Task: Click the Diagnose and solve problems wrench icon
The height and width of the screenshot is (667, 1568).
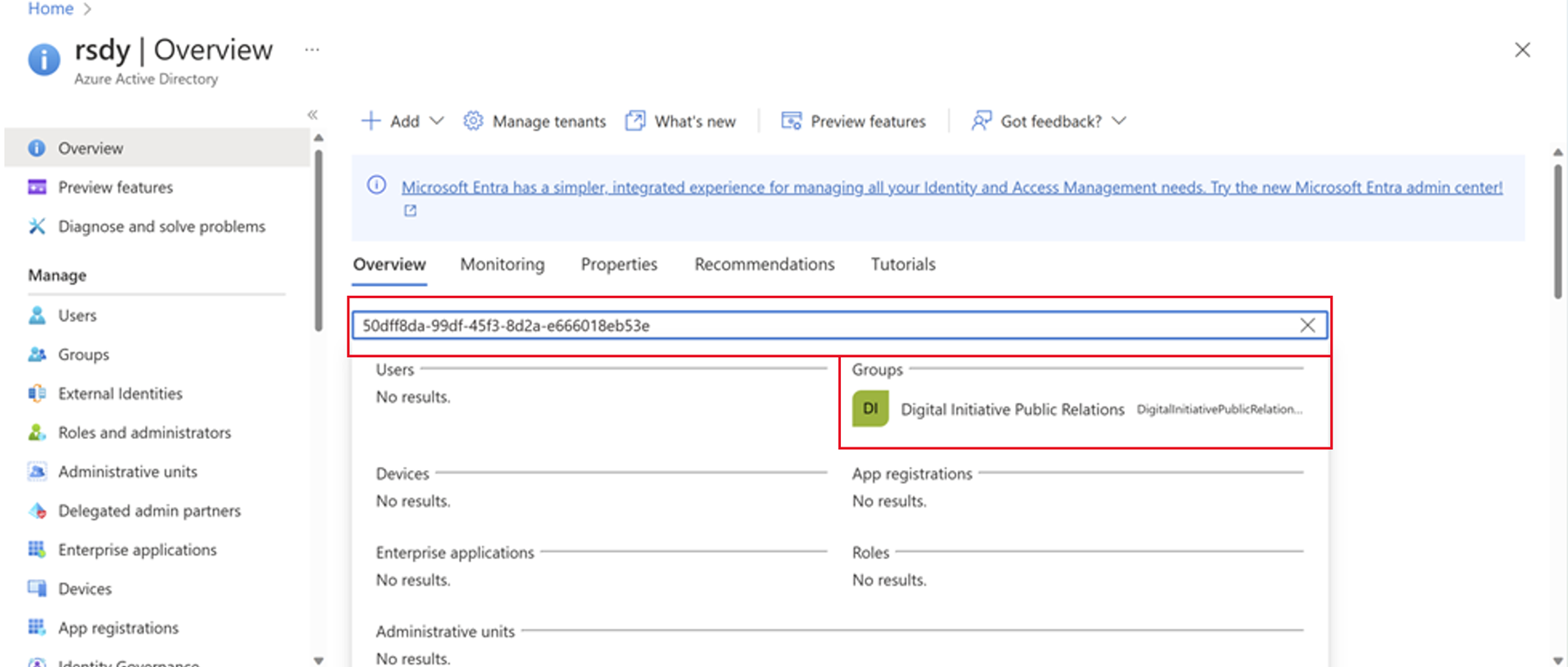Action: (x=37, y=226)
